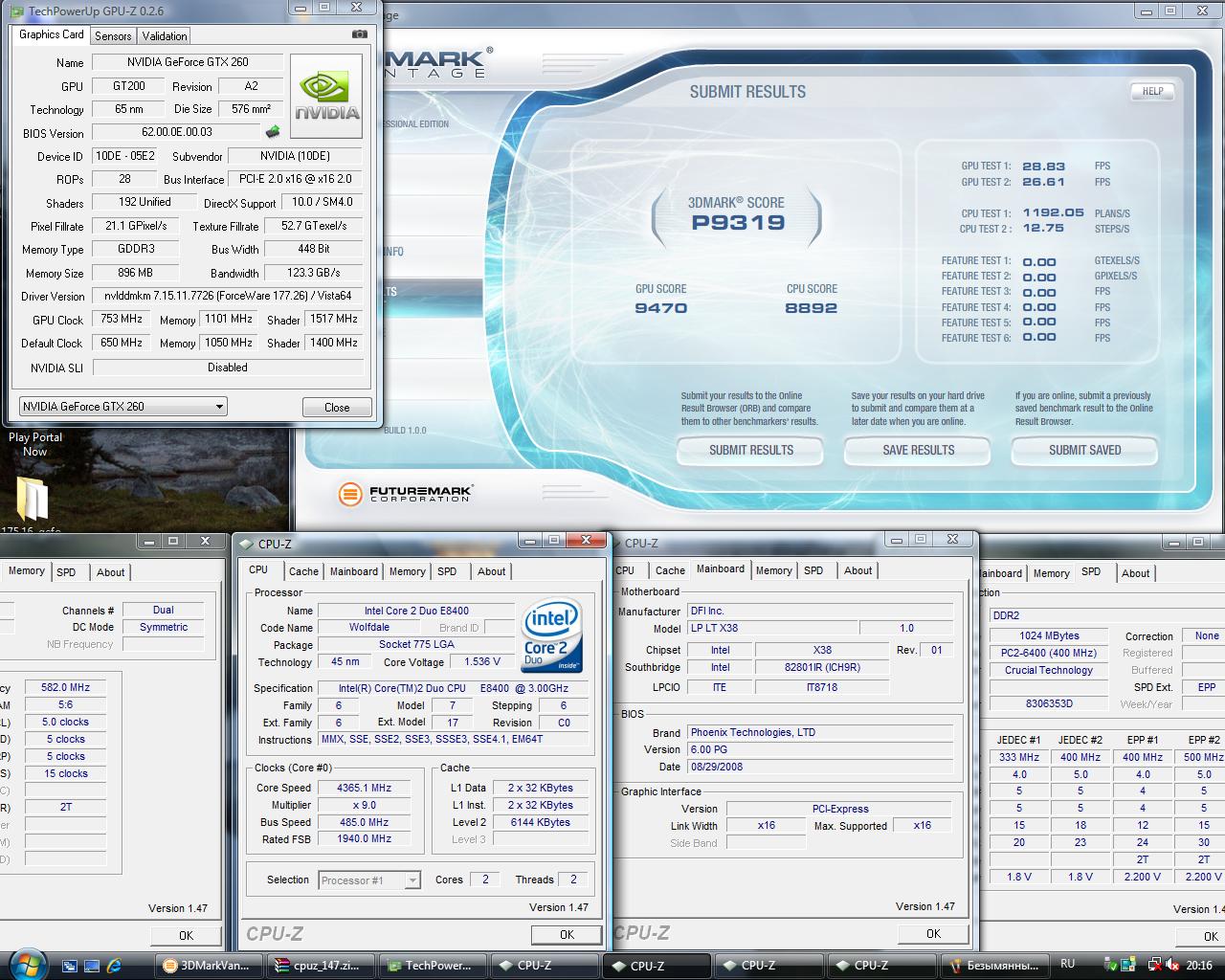
Task: Click the network tray icon
Action: point(1156,965)
